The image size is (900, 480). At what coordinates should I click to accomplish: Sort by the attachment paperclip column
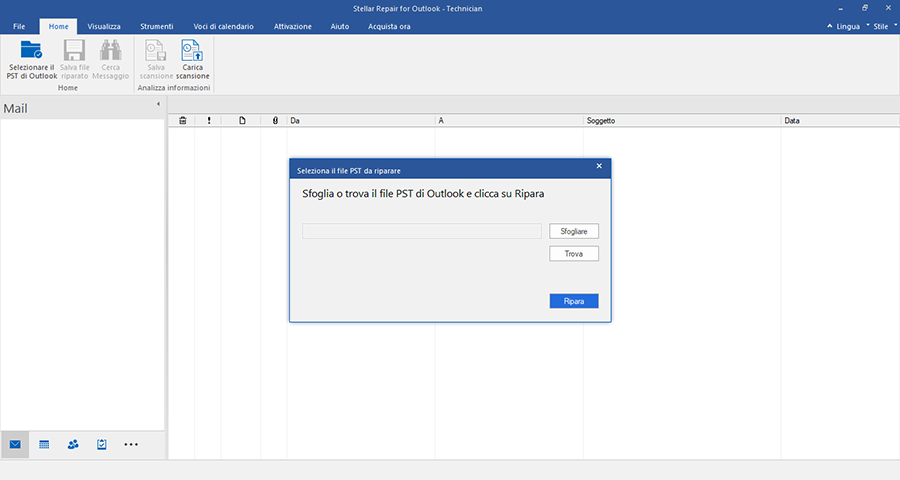[x=275, y=121]
